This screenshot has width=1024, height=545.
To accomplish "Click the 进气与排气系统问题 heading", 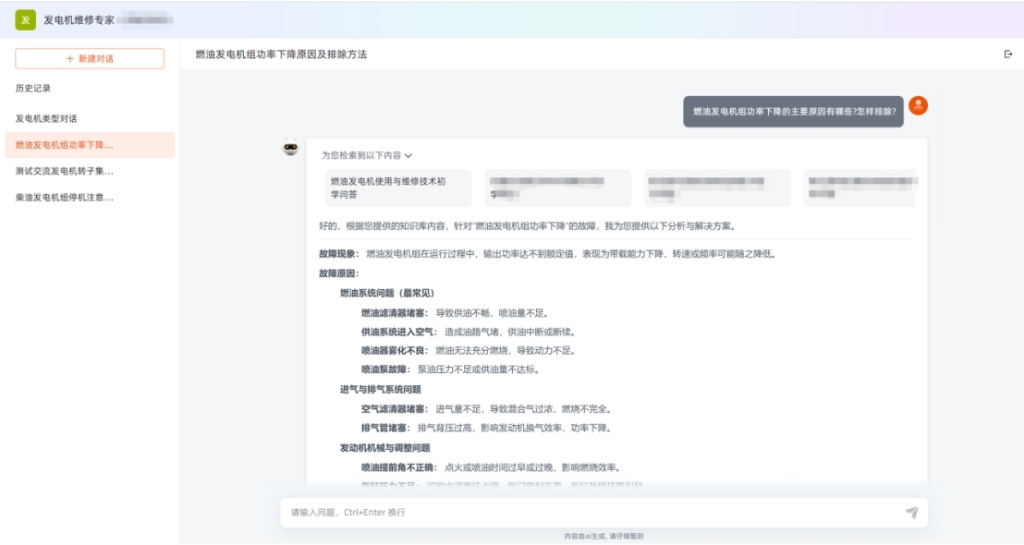I will tap(381, 390).
